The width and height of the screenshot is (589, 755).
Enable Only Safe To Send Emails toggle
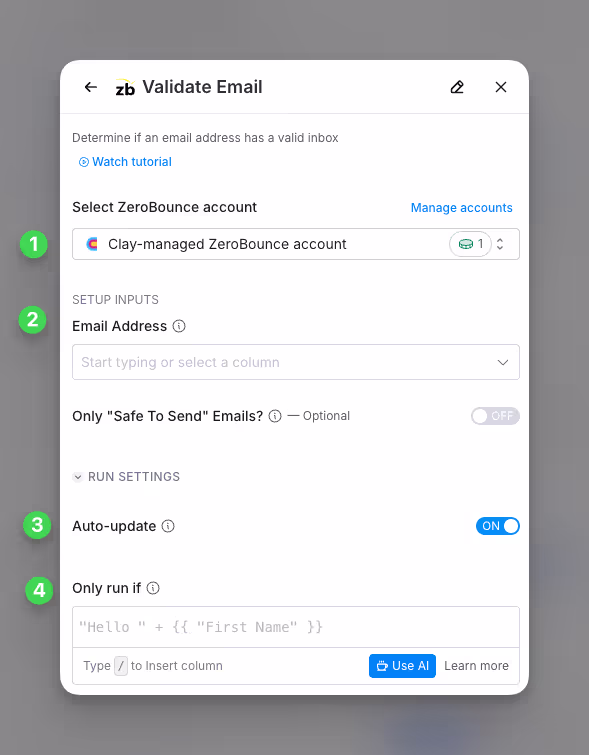[x=495, y=416]
